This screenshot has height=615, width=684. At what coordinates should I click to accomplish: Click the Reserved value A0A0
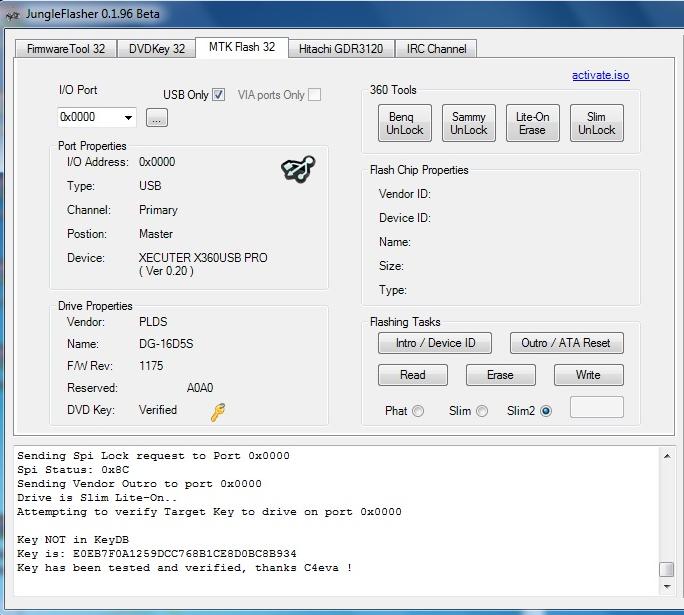[x=200, y=388]
